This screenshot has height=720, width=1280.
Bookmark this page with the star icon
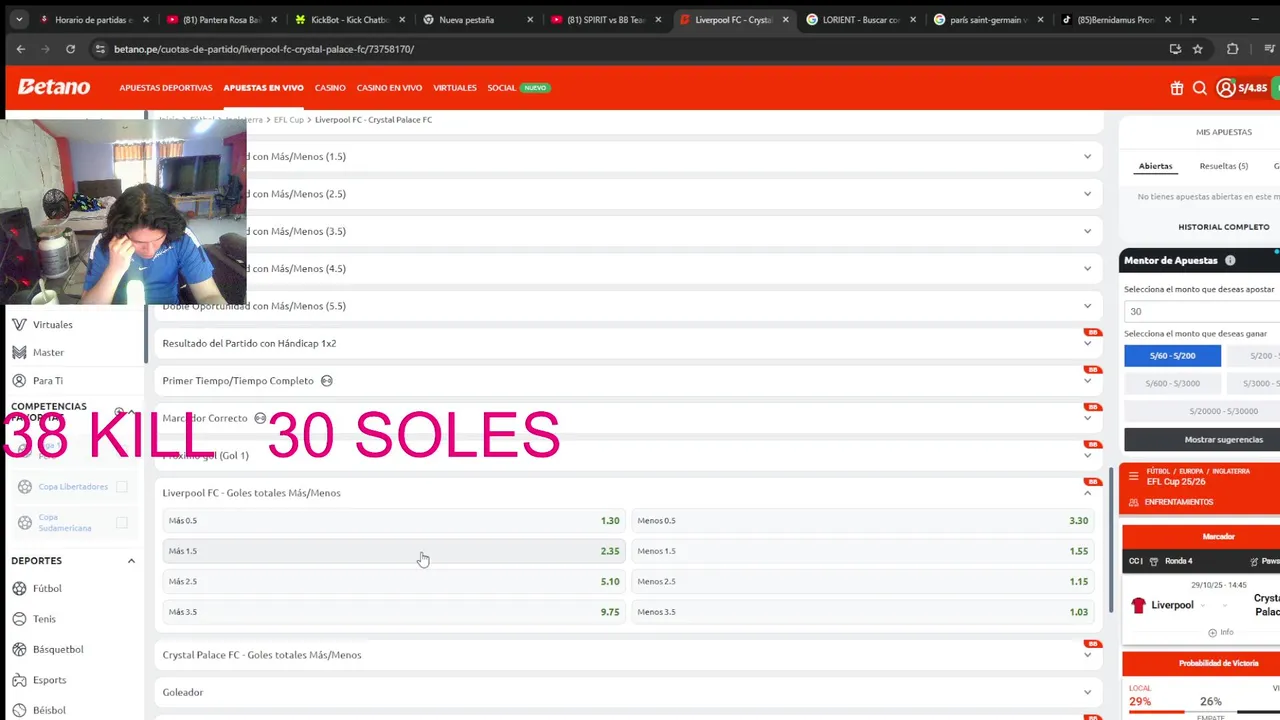(x=1197, y=49)
